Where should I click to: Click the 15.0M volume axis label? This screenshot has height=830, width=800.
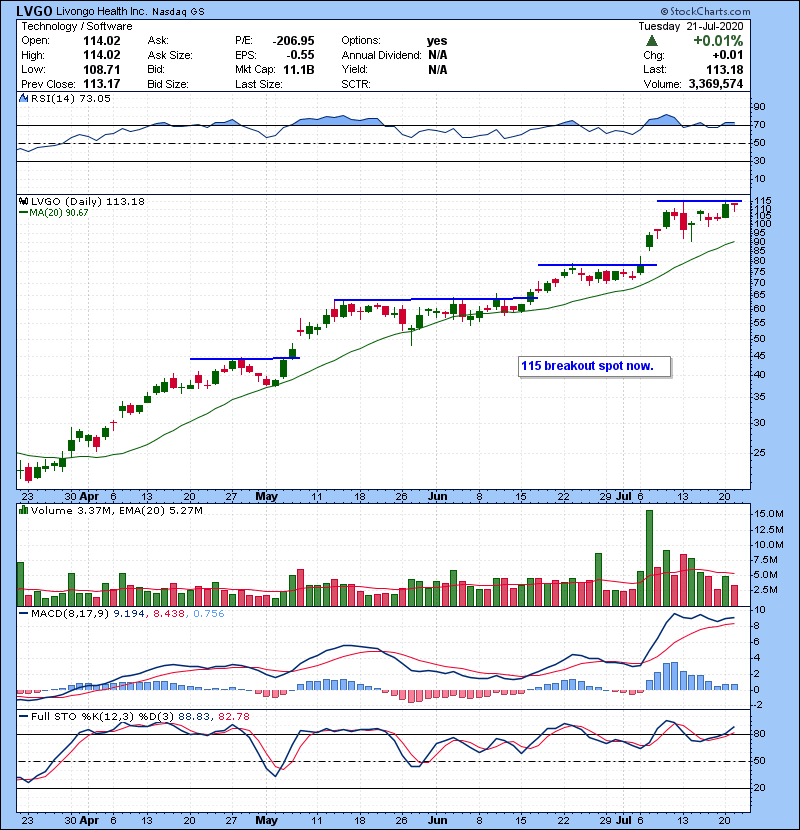click(x=769, y=514)
